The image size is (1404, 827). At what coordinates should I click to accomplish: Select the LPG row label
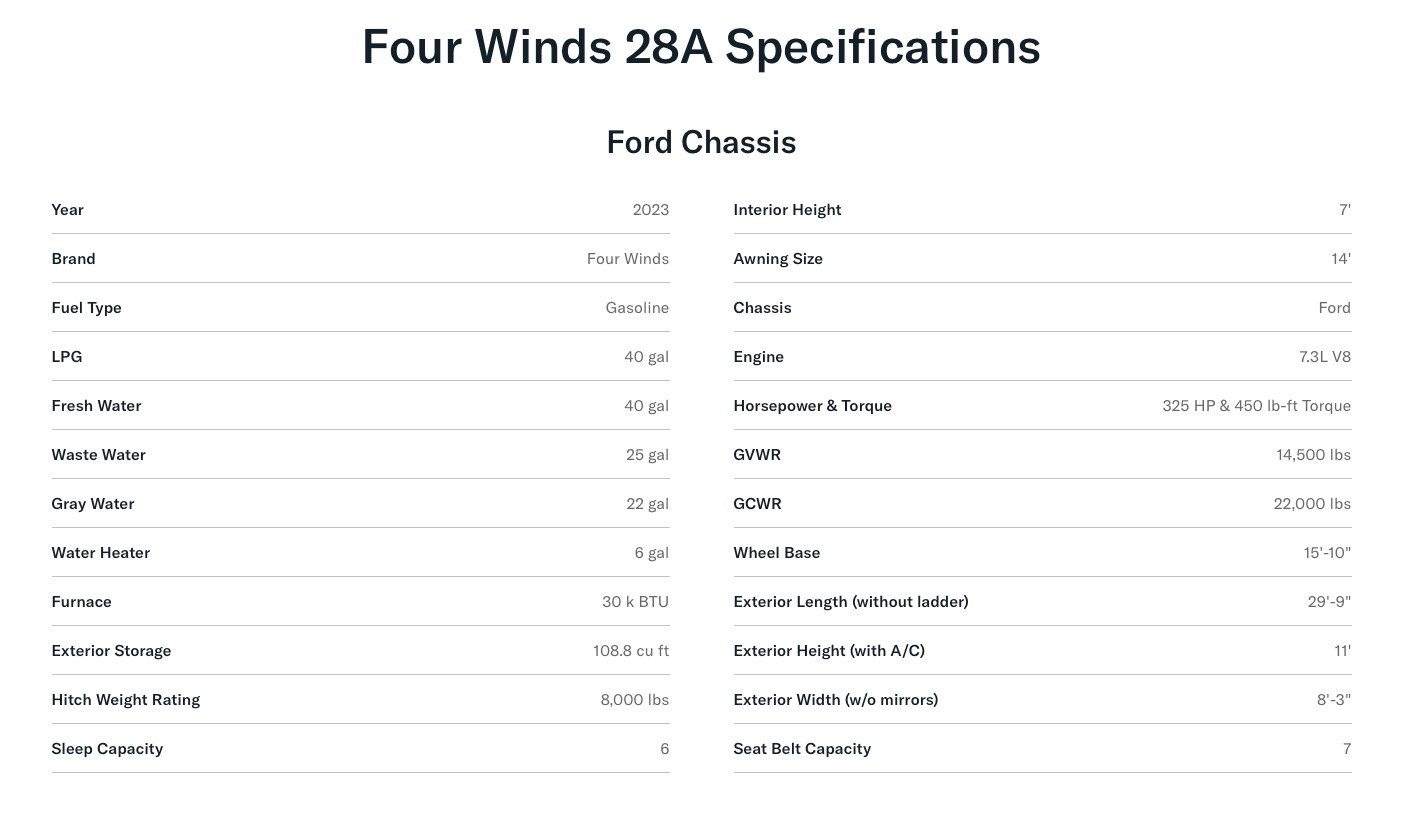point(67,357)
